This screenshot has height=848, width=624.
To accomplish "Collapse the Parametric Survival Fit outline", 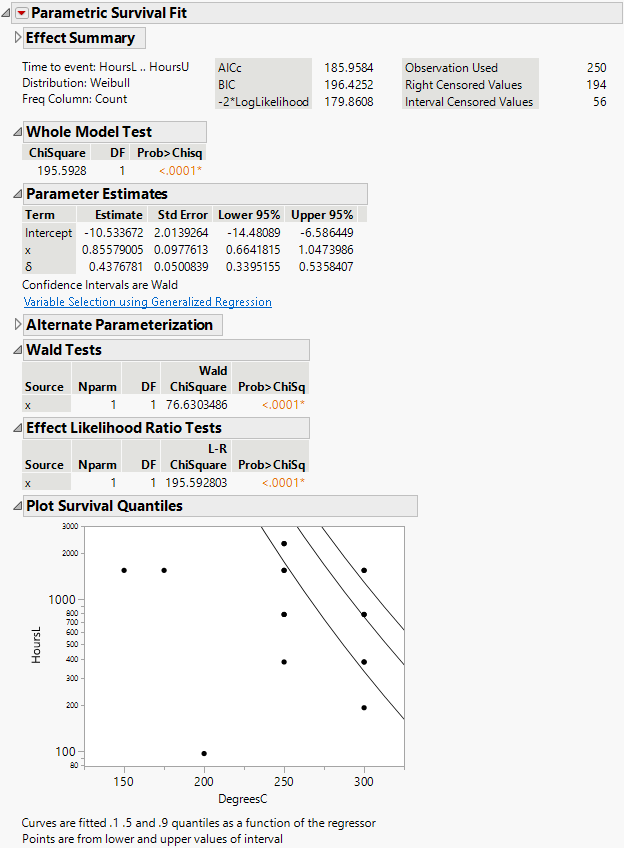I will (7, 13).
